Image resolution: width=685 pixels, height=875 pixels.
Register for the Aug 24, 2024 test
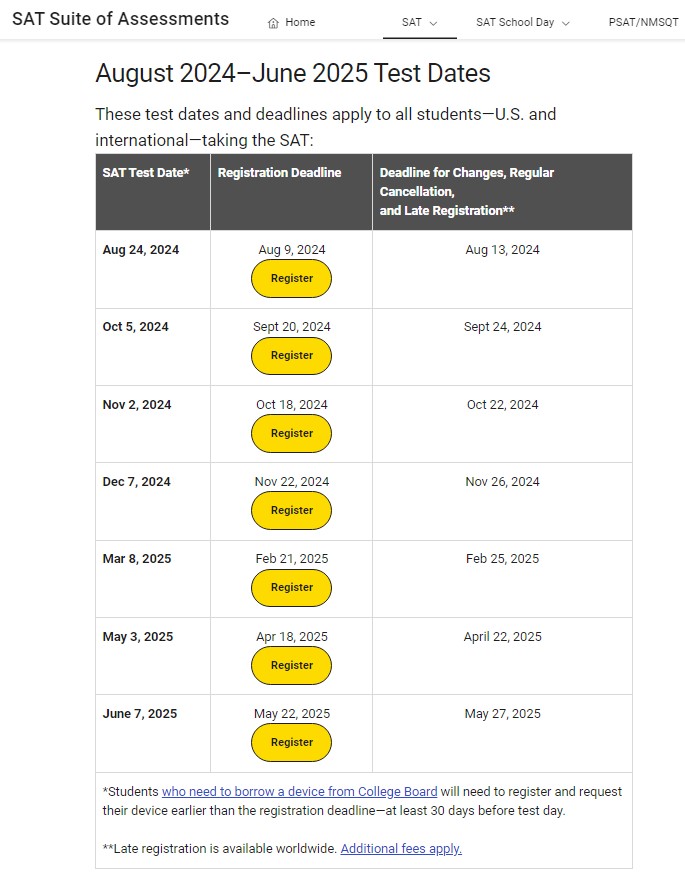(x=291, y=278)
